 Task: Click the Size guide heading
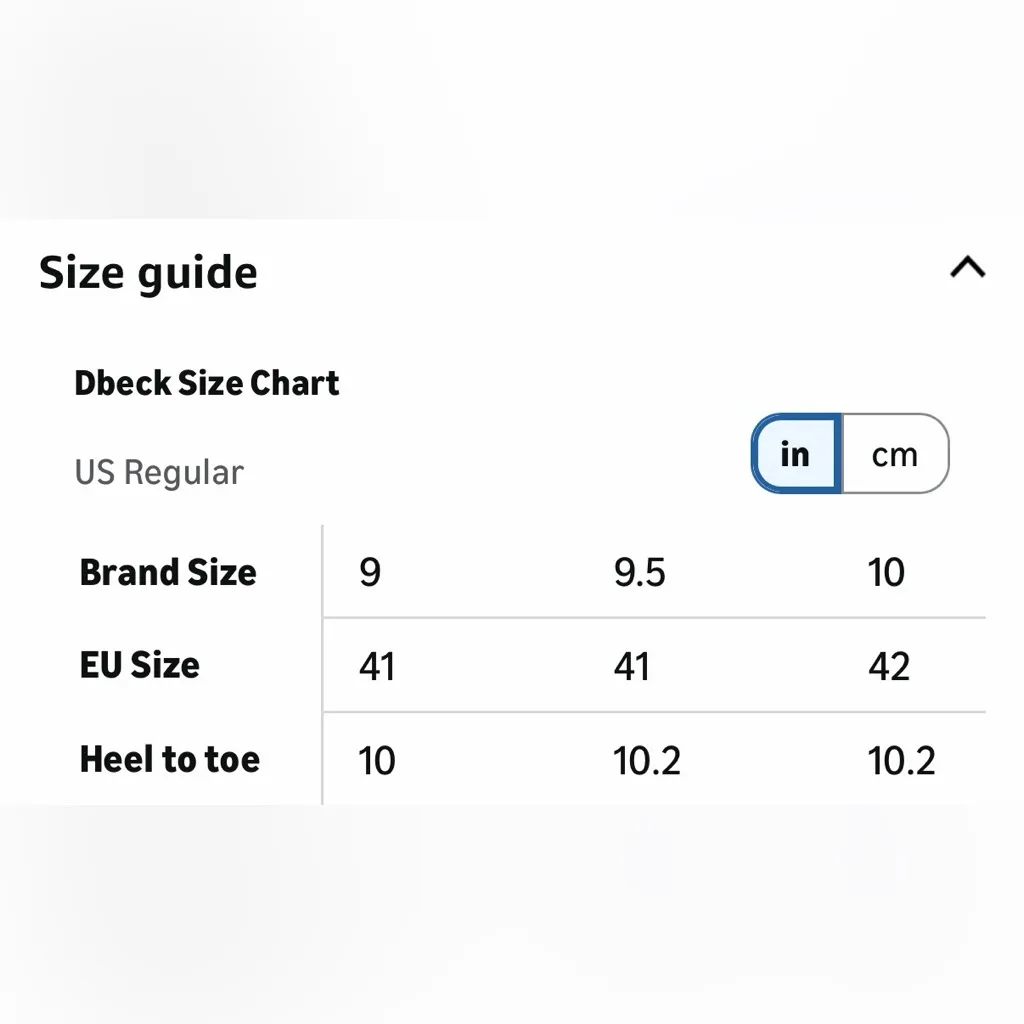click(x=148, y=272)
